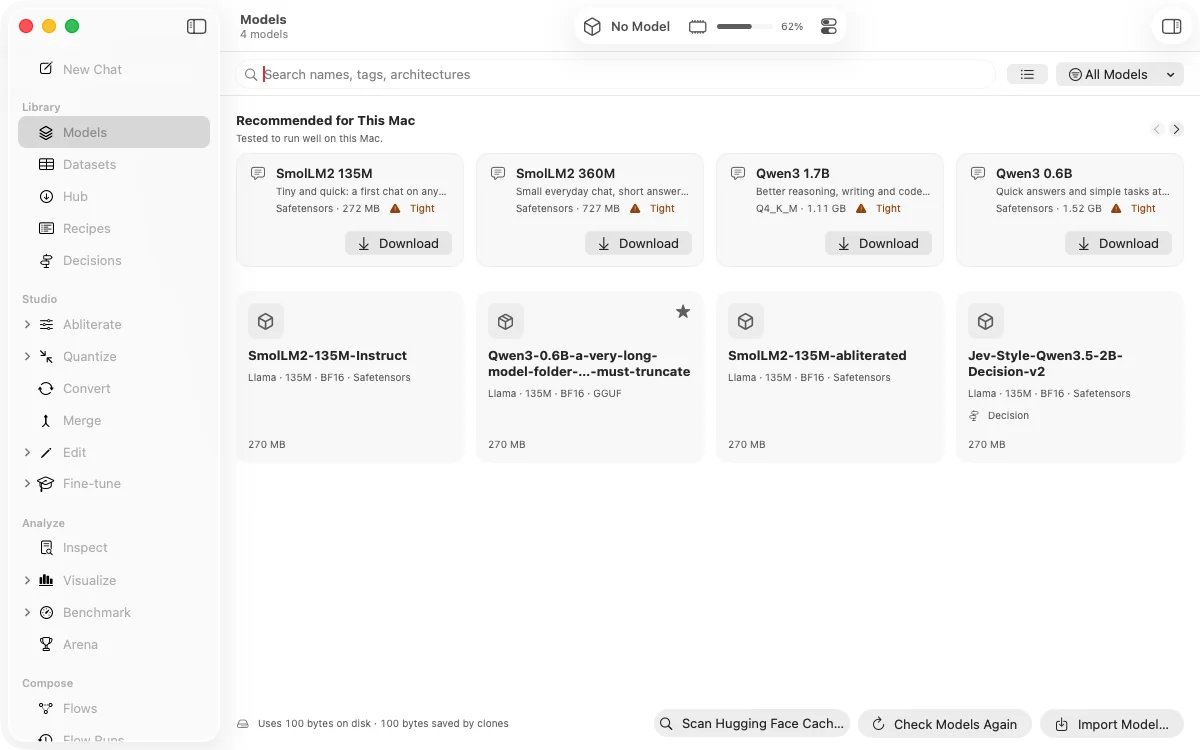Open the right inspector panel icon
The image size is (1200, 750).
pos(1171,27)
